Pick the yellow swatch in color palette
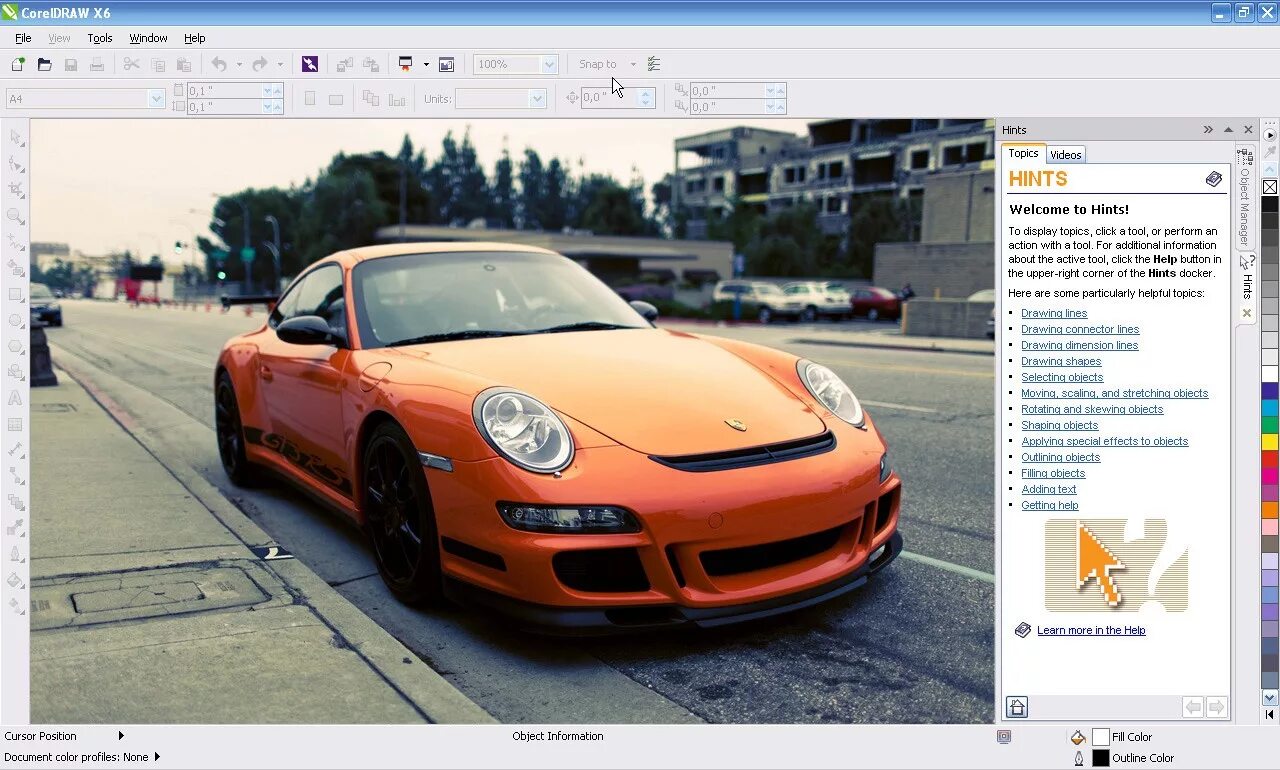The width and height of the screenshot is (1280, 770). click(1270, 441)
